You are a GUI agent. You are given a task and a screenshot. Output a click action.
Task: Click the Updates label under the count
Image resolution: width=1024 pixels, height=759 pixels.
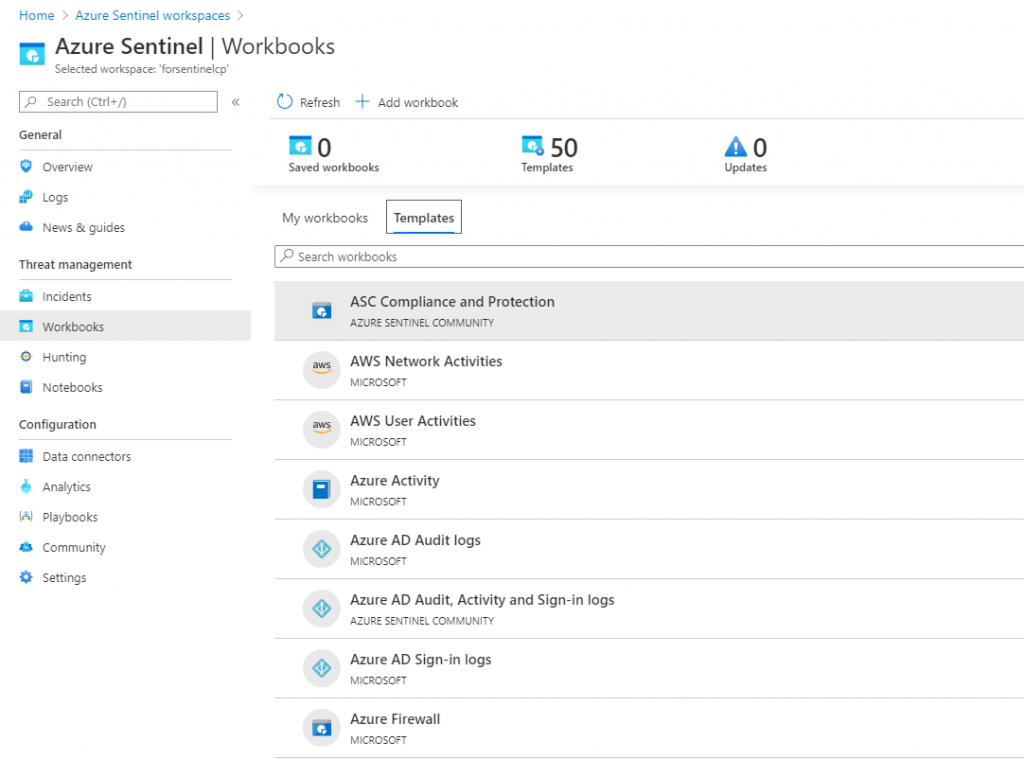tap(745, 167)
